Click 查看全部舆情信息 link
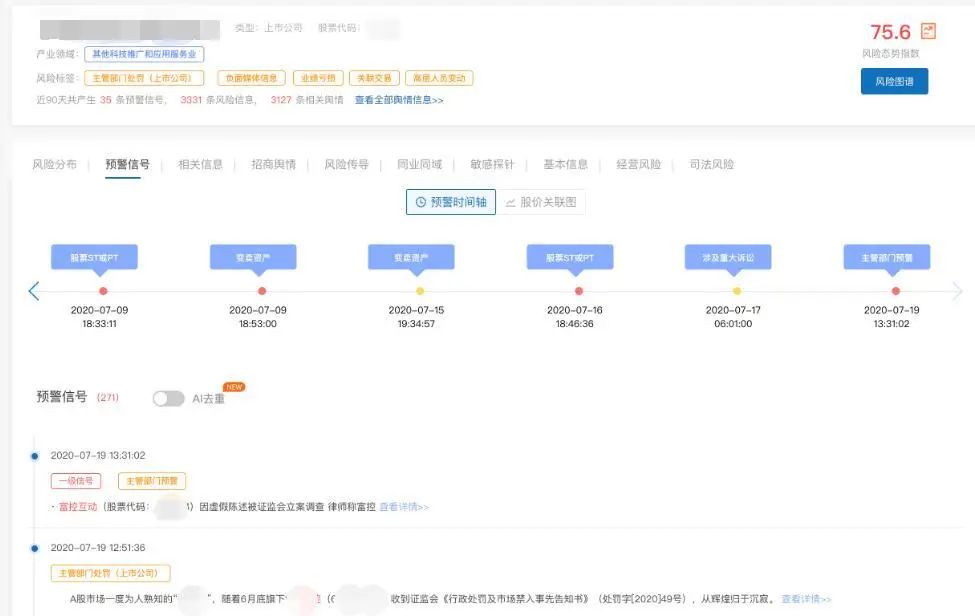This screenshot has width=975, height=616. (399, 100)
